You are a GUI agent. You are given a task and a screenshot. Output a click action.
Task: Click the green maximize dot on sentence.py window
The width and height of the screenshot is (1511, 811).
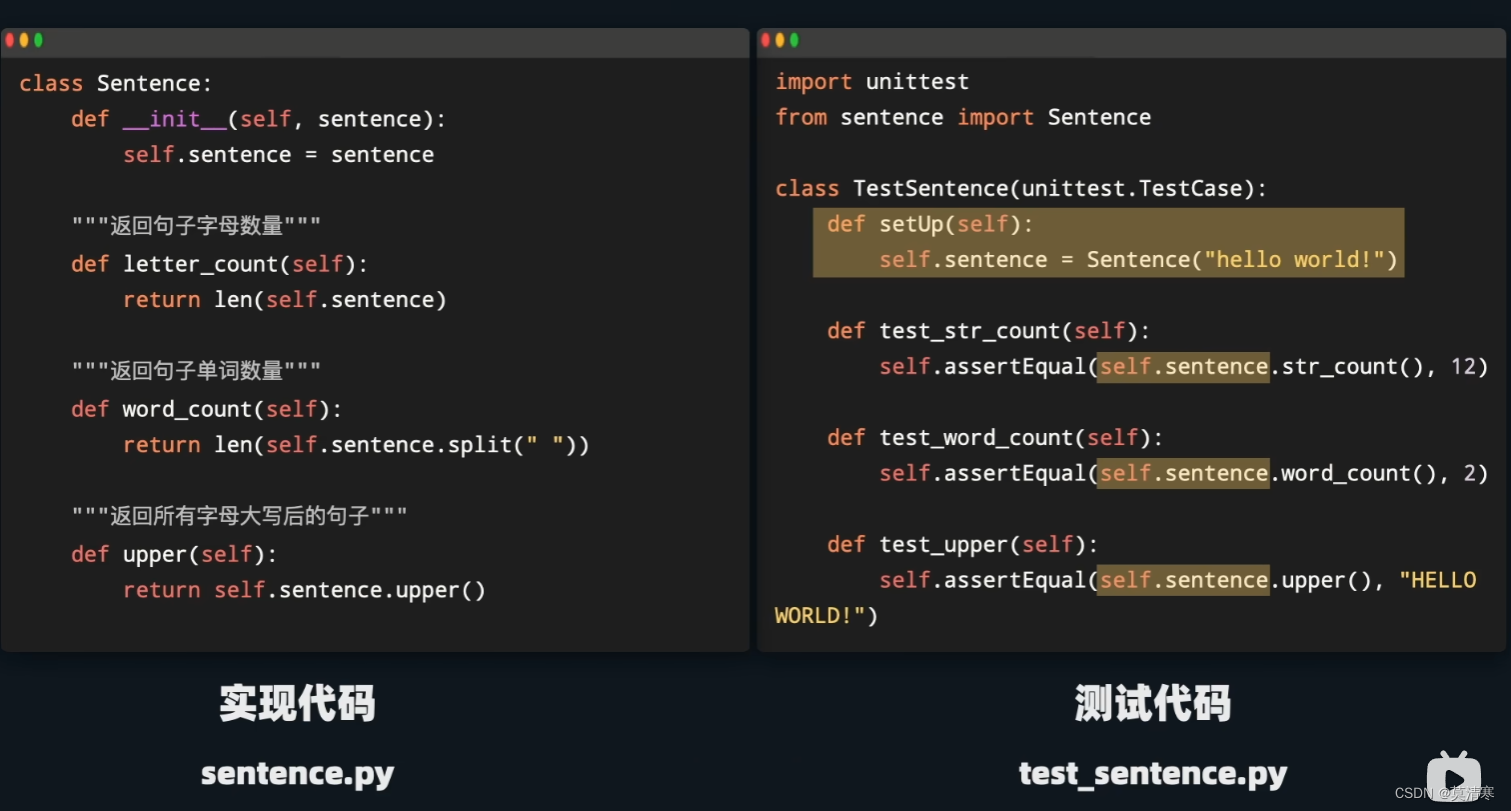[x=38, y=40]
